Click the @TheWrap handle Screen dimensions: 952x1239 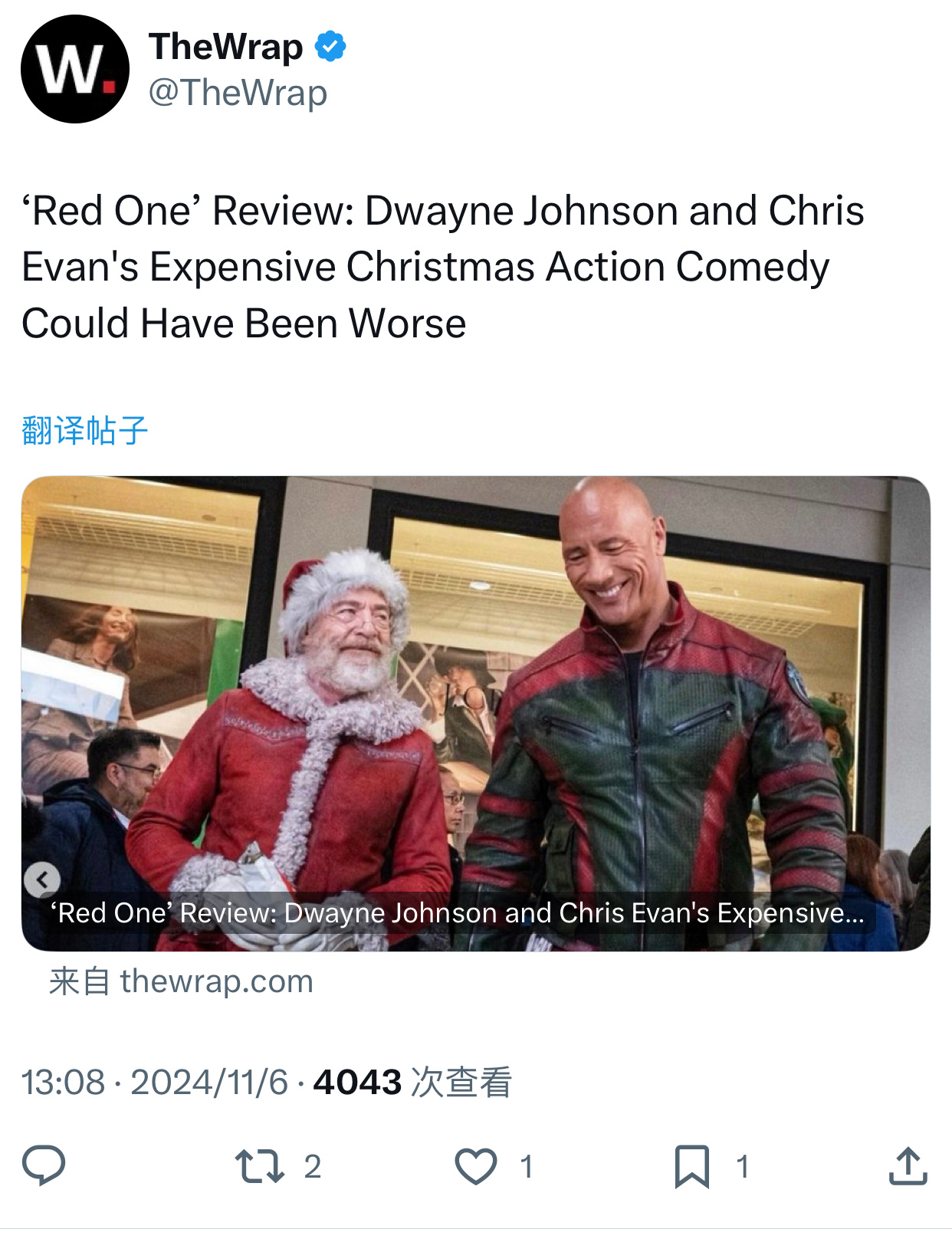[x=238, y=93]
